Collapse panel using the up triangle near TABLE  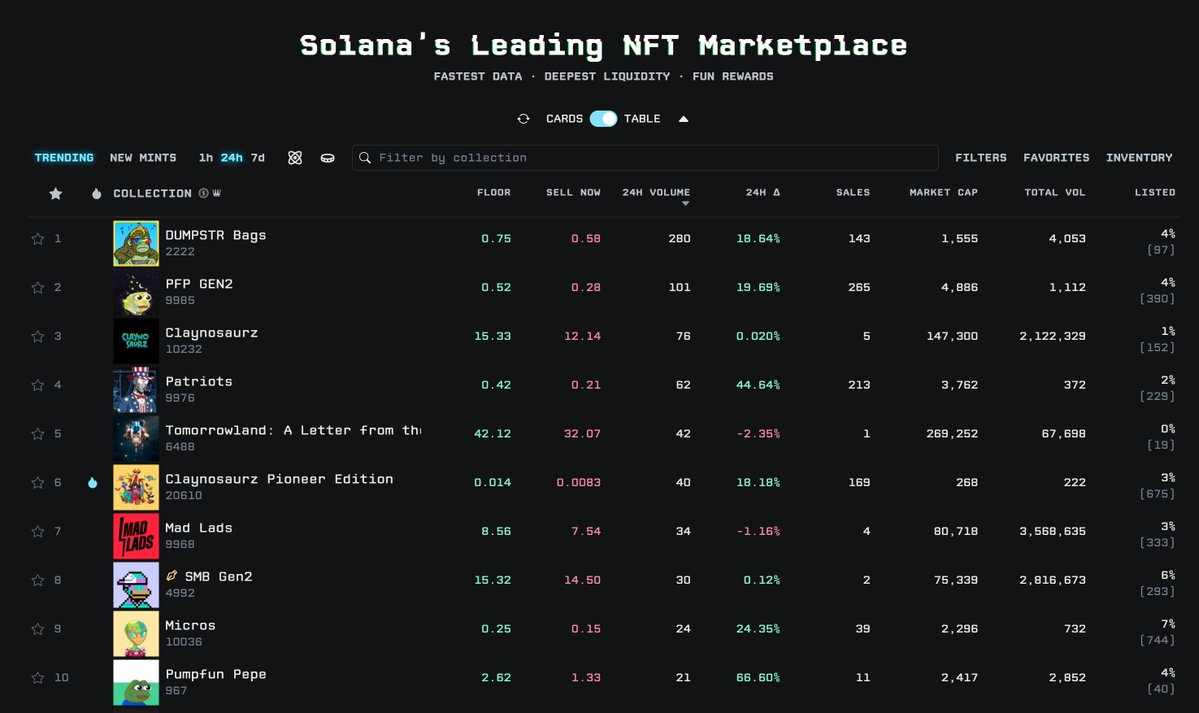tap(684, 119)
